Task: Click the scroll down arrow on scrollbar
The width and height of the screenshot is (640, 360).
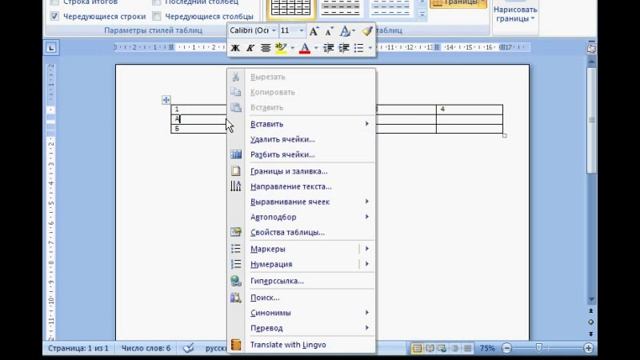Action: coord(591,300)
